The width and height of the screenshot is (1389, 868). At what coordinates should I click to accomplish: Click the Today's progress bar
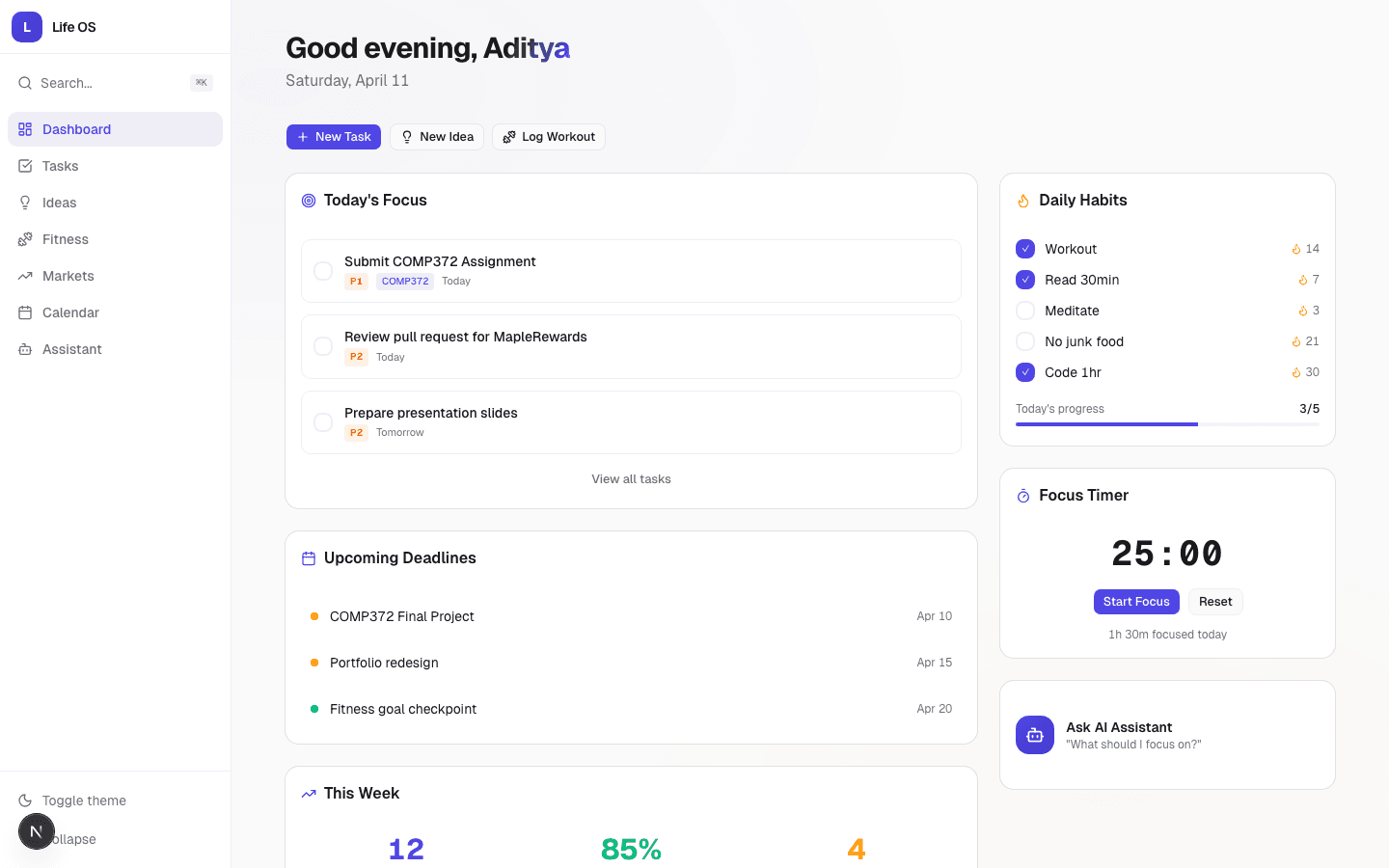point(1167,423)
